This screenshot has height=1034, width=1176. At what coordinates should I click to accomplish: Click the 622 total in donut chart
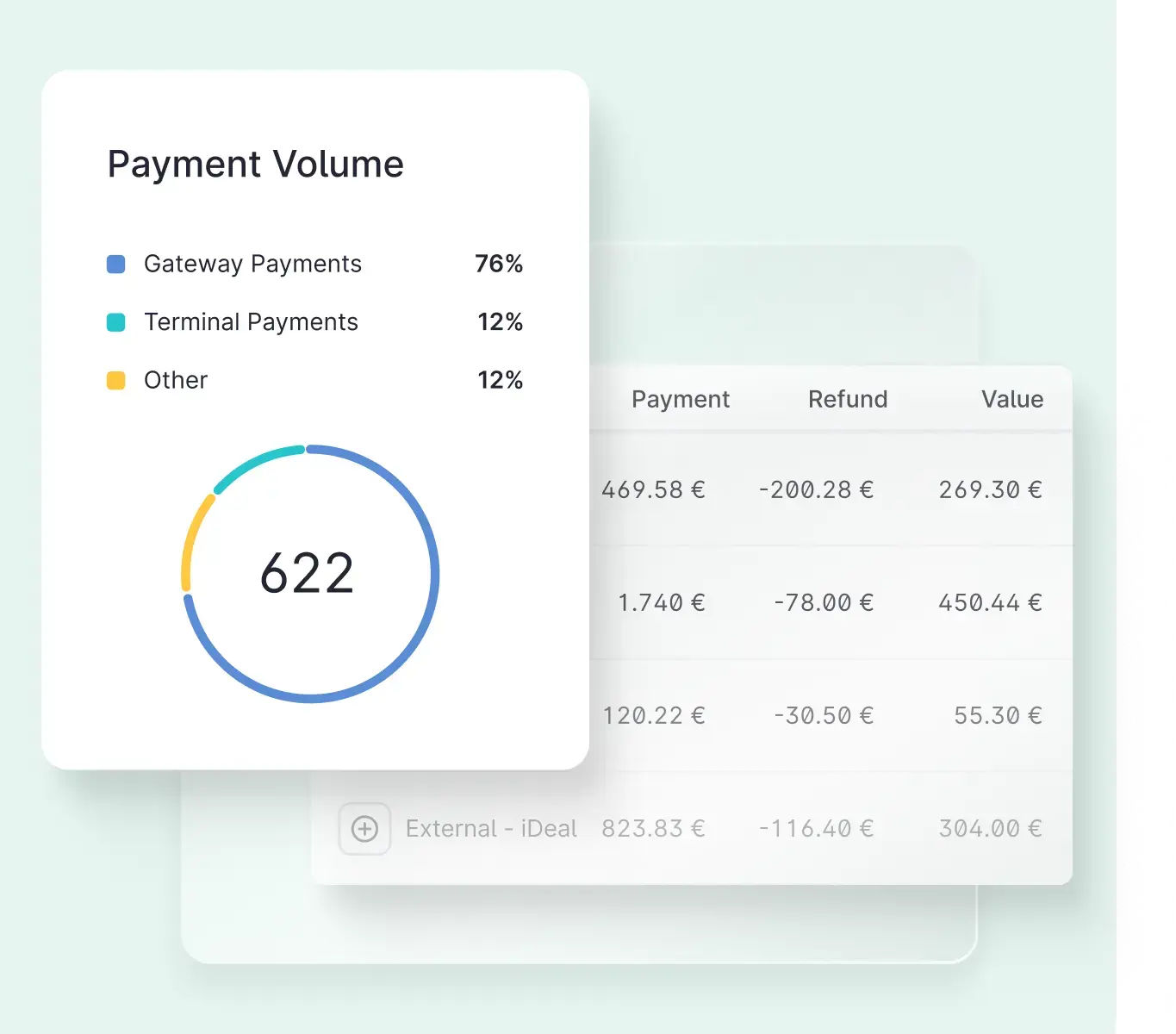[x=308, y=574]
